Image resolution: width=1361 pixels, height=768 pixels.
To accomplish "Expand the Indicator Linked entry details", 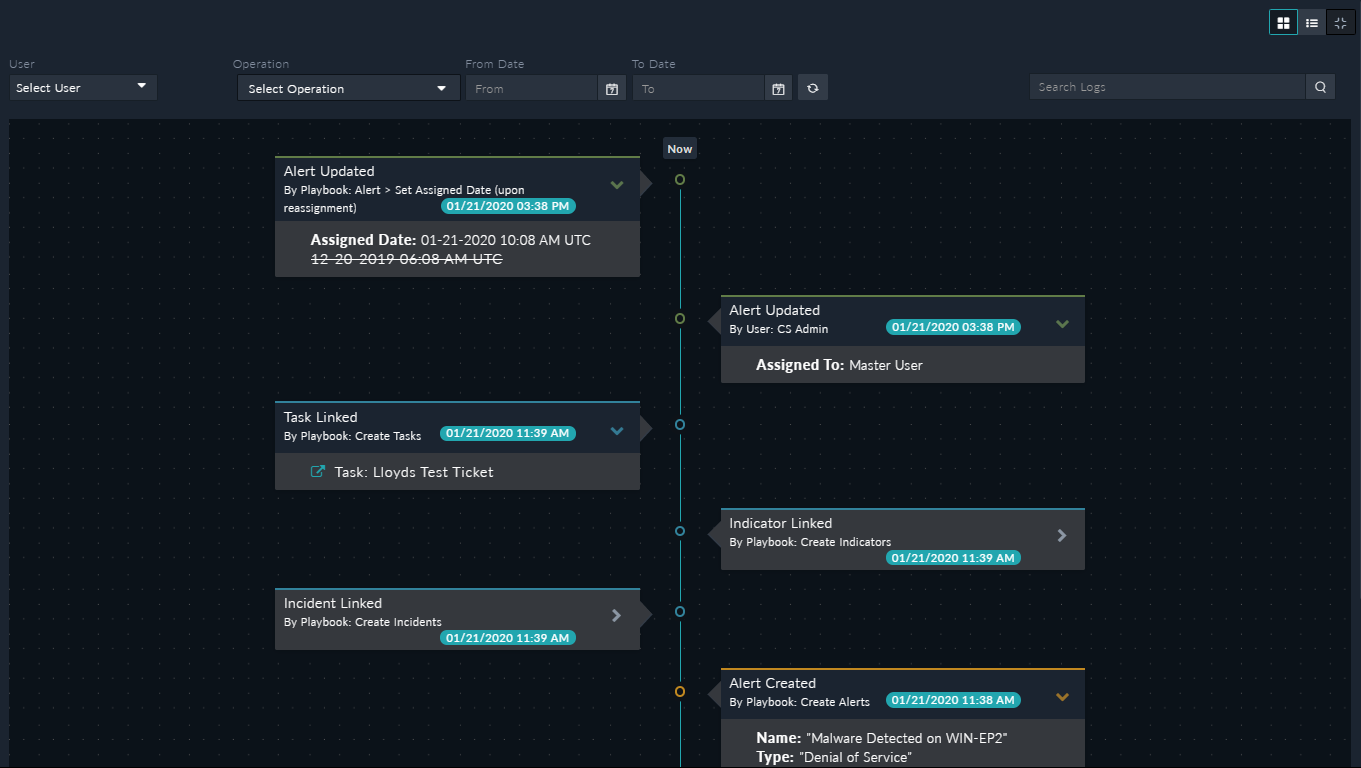I will pyautogui.click(x=1062, y=535).
